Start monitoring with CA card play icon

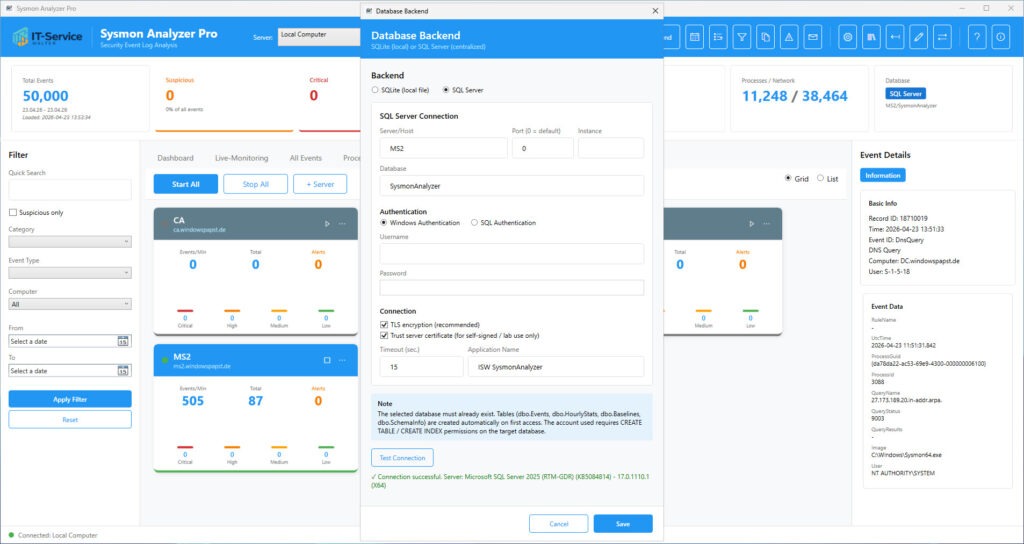click(327, 224)
